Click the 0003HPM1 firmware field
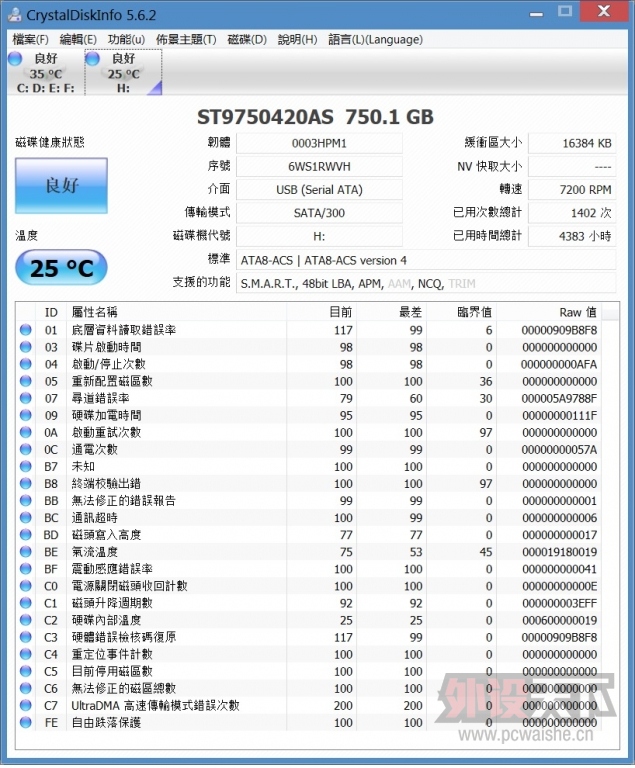Image resolution: width=635 pixels, height=768 pixels. pyautogui.click(x=319, y=144)
